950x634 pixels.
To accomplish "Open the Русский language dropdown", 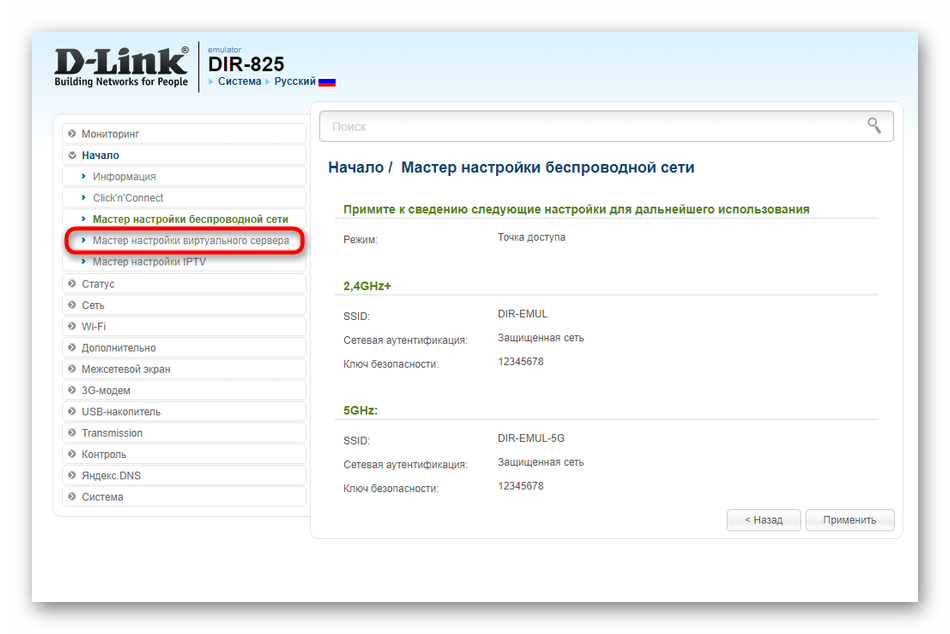I will (294, 82).
